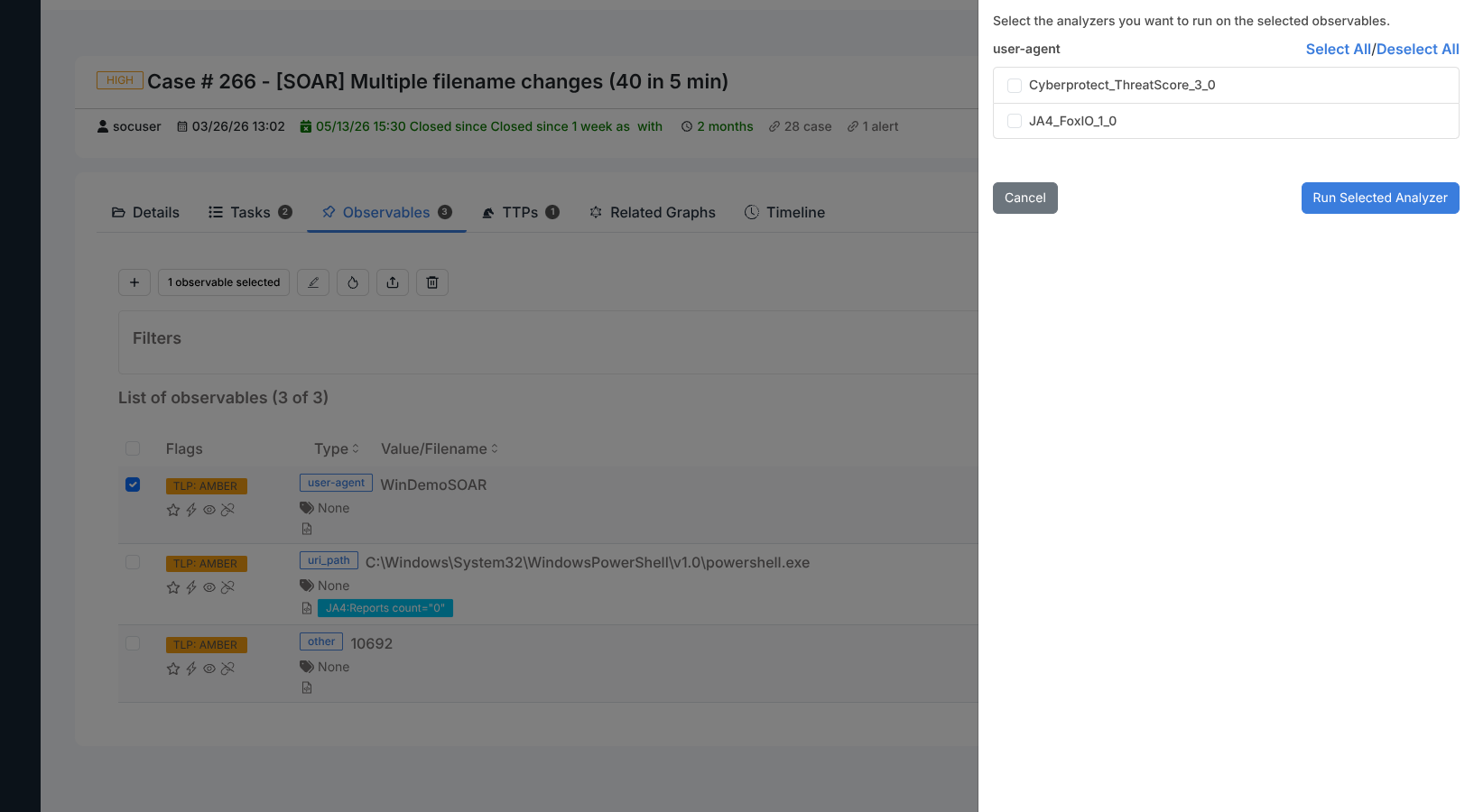Run Selected Analyzer button
This screenshot has width=1474, height=812.
tap(1380, 198)
